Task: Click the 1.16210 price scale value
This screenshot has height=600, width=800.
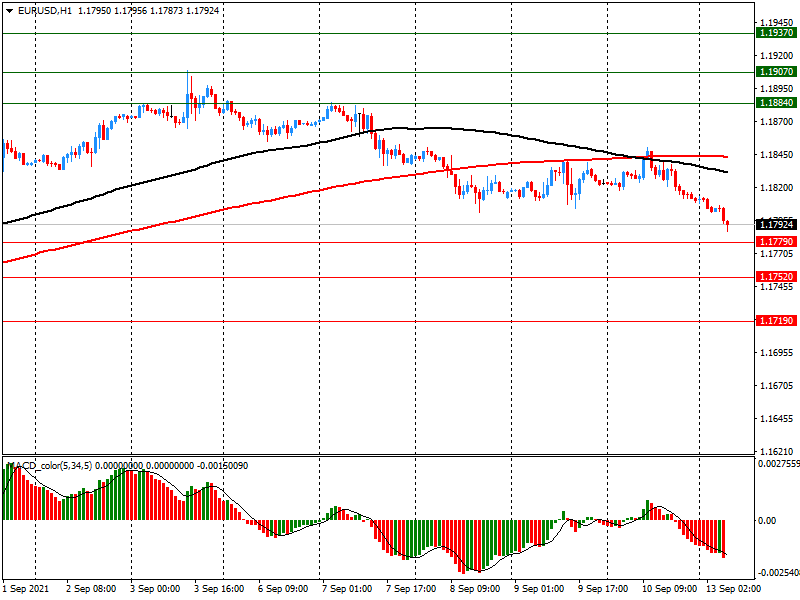Action: click(777, 452)
